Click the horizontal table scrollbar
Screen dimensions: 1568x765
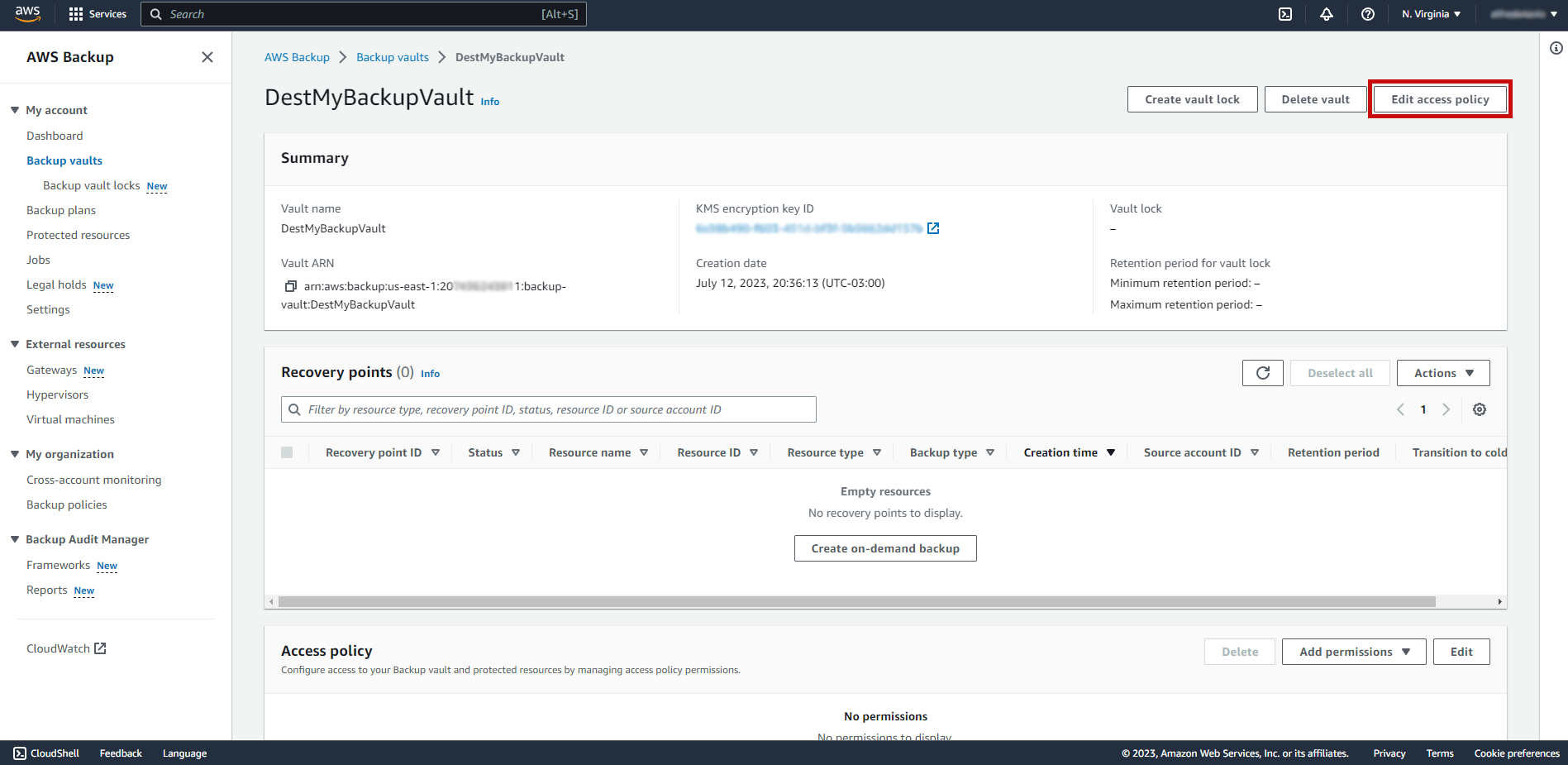click(856, 602)
